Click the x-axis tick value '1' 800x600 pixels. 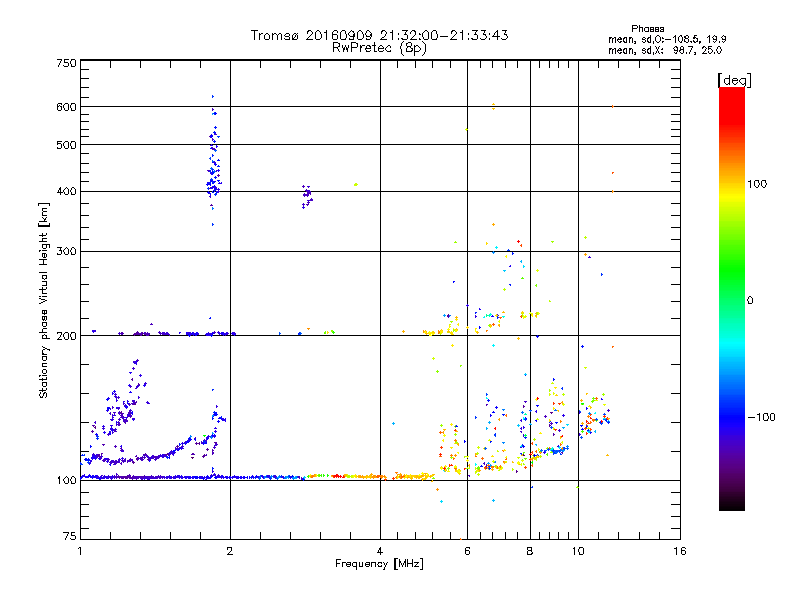pos(80,551)
